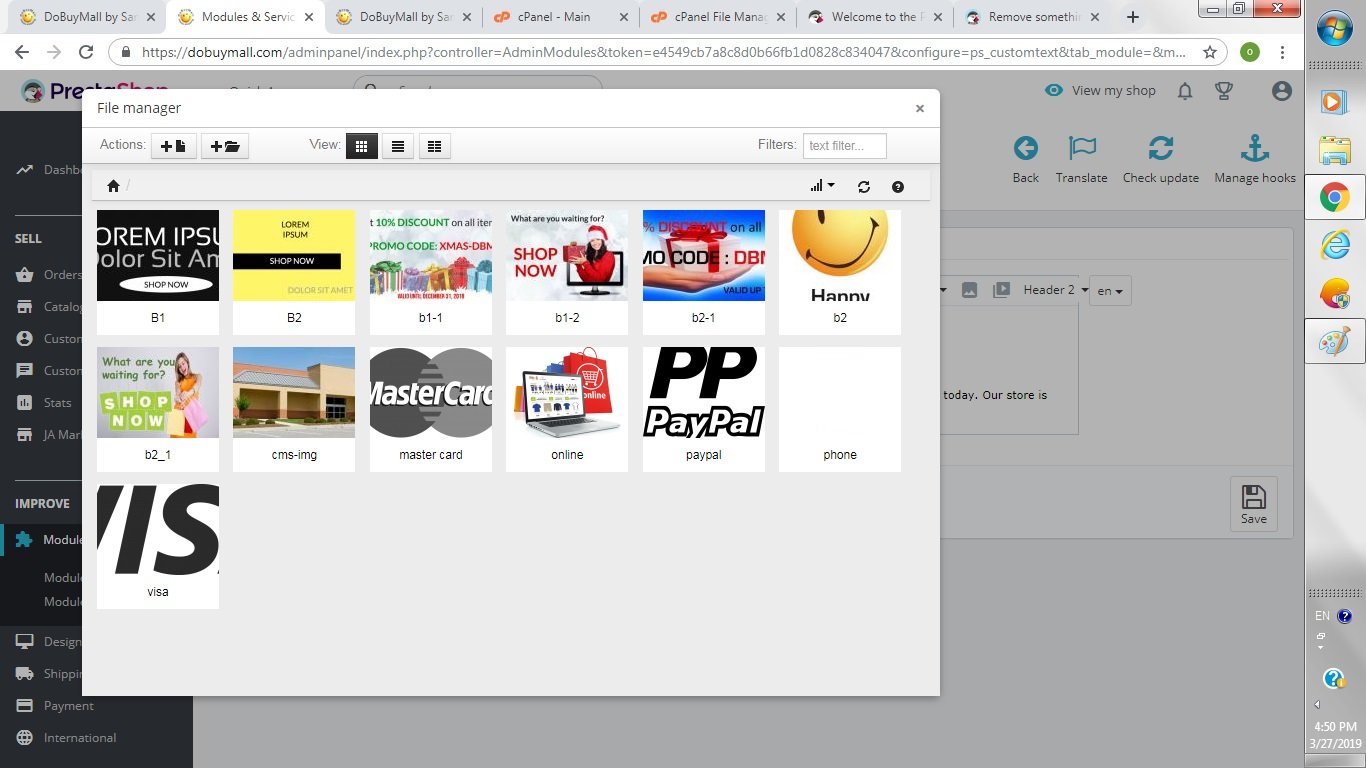The width and height of the screenshot is (1366, 768).
Task: Open file manager help icon
Action: click(898, 187)
